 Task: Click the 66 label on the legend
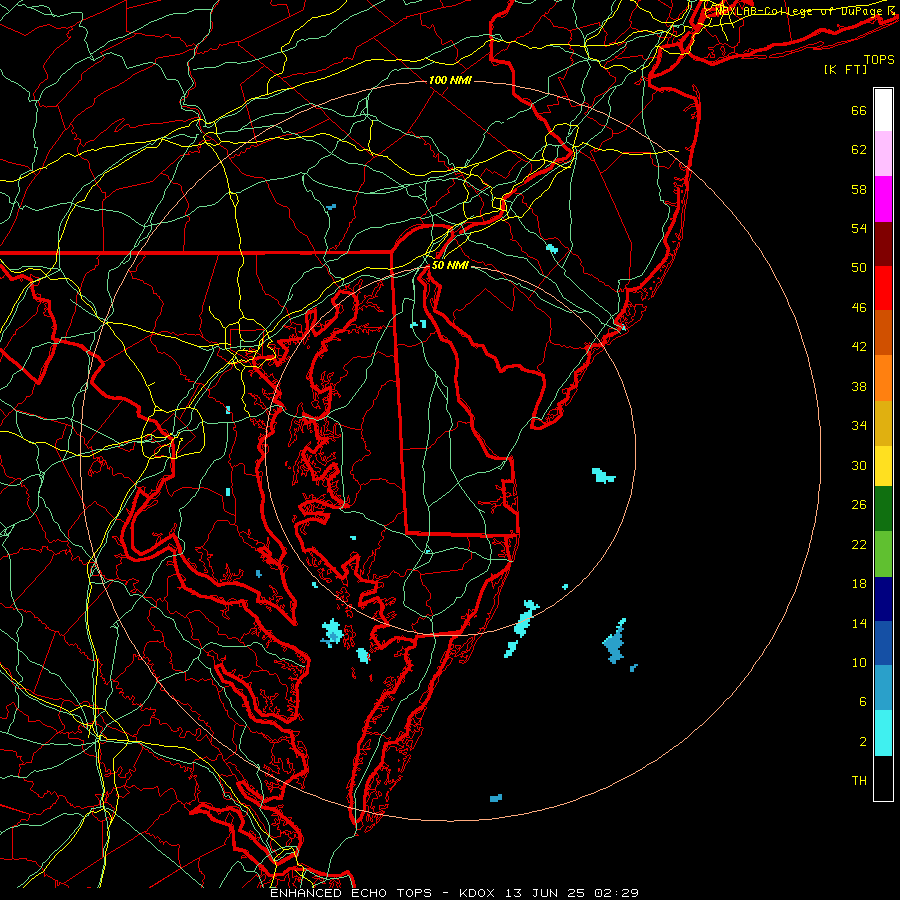859,110
